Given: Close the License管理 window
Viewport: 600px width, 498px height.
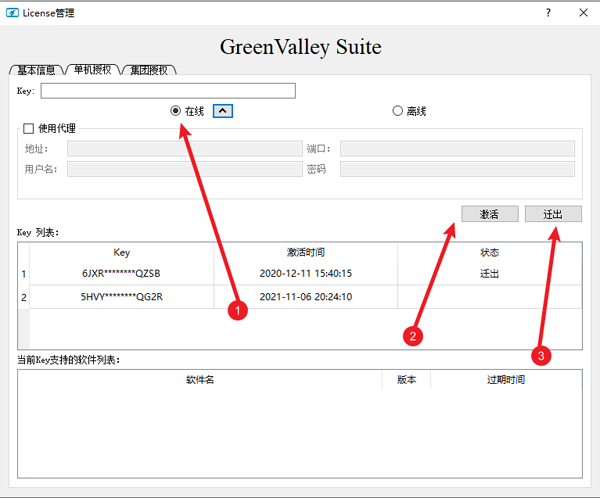Looking at the screenshot, I should 584,13.
